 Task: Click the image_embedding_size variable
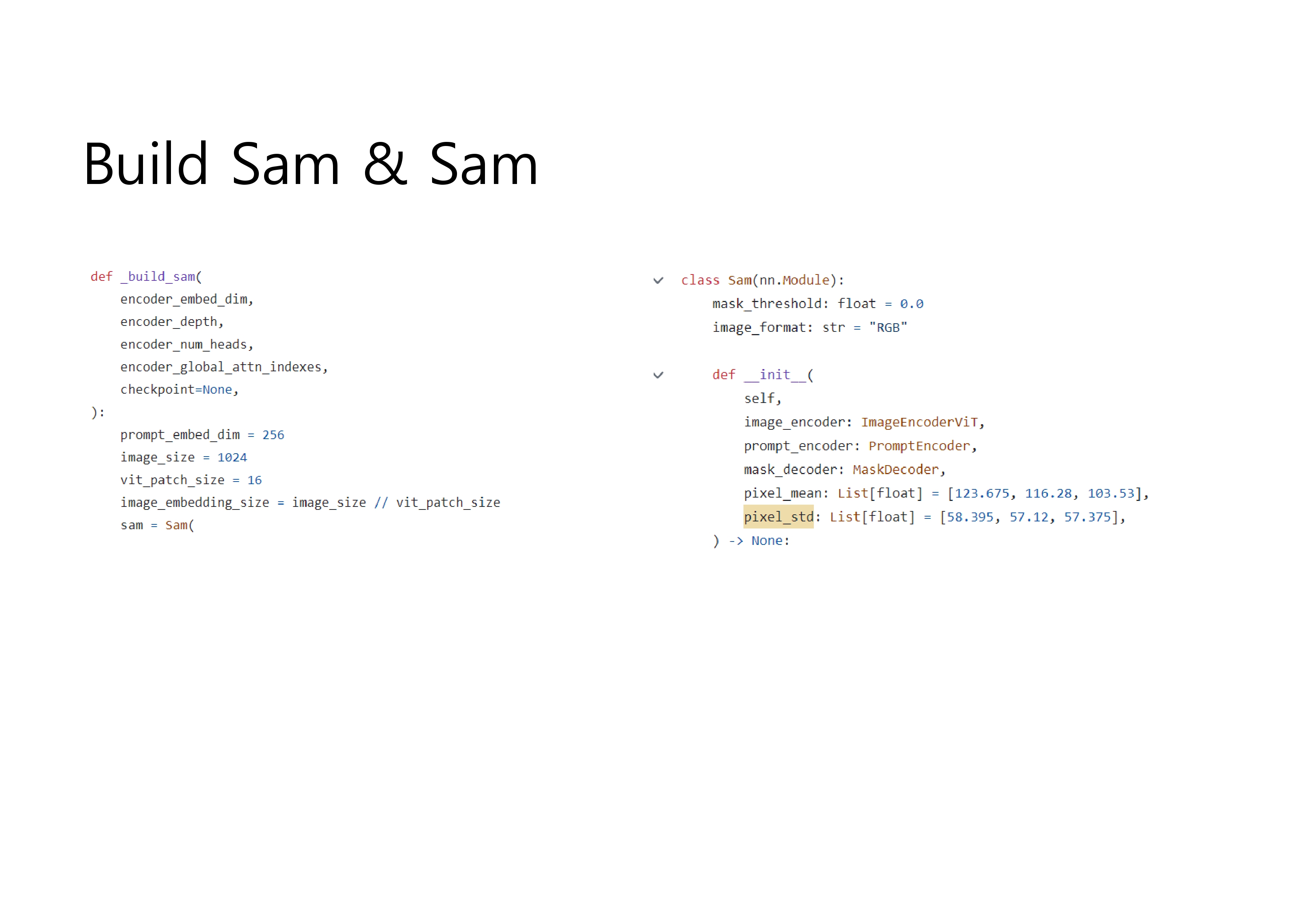(x=195, y=503)
